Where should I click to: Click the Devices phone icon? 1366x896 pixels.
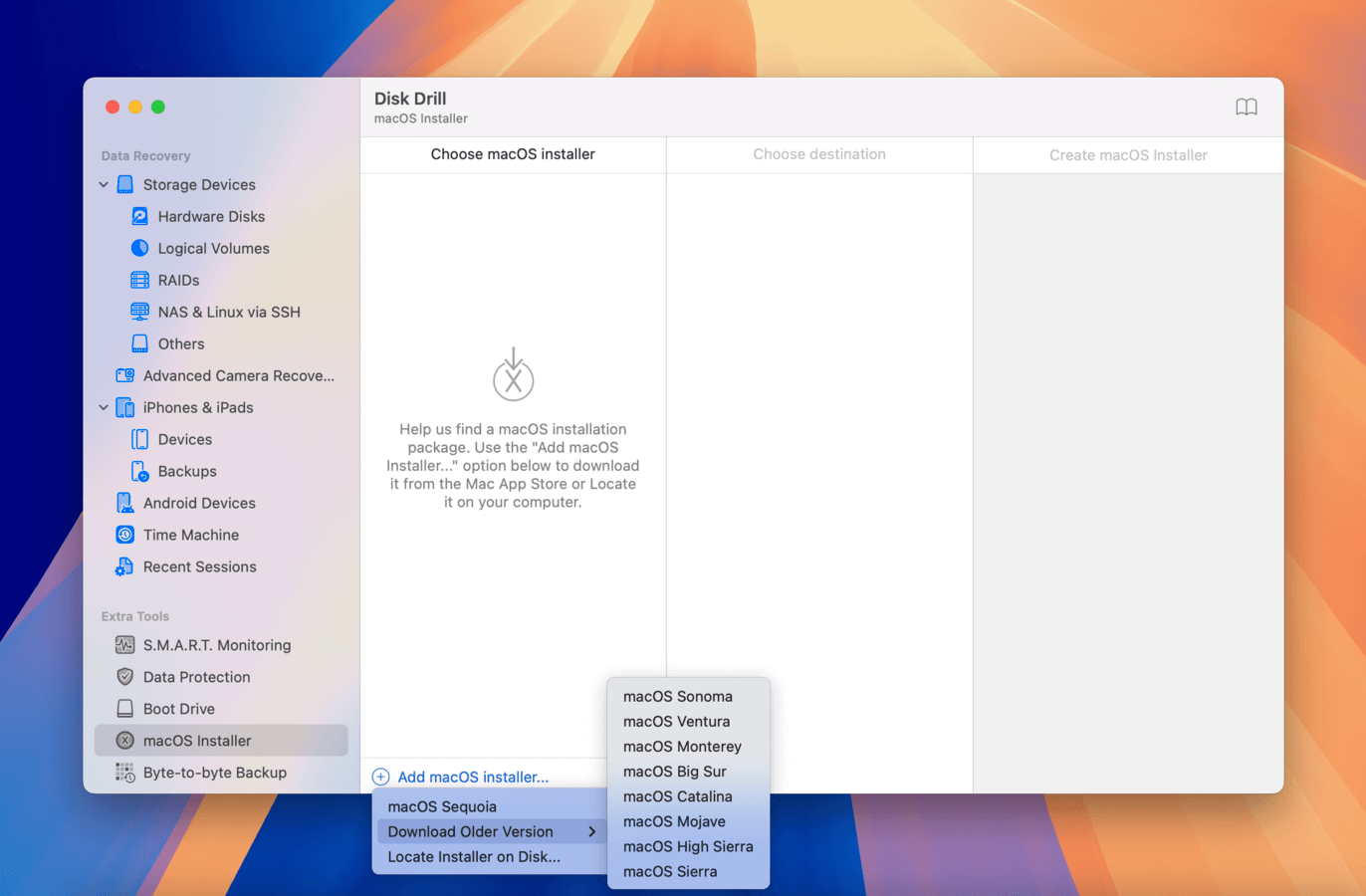[139, 439]
